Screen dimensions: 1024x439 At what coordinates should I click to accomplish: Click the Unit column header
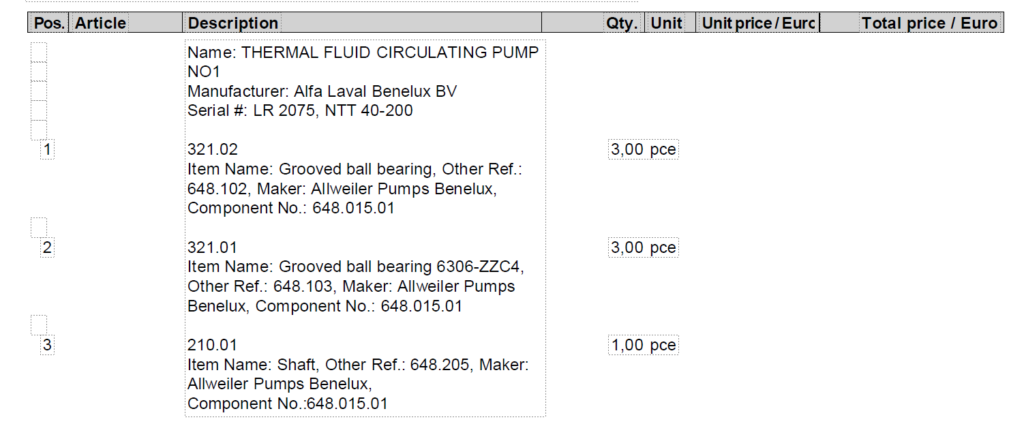pyautogui.click(x=666, y=23)
